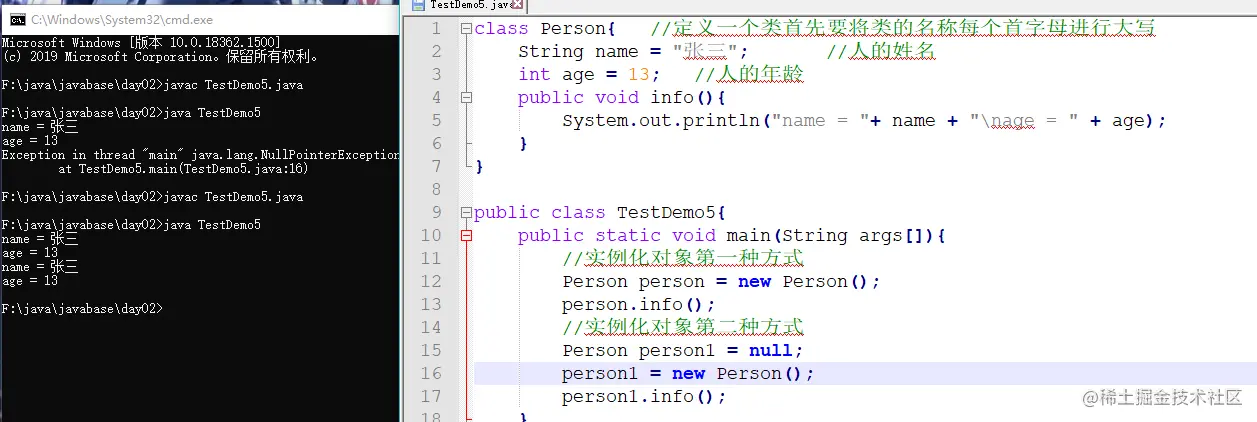Image resolution: width=1257 pixels, height=422 pixels.
Task: Click the '(c) 2019 Microsoft Corporation' line
Action: pyautogui.click(x=162, y=57)
